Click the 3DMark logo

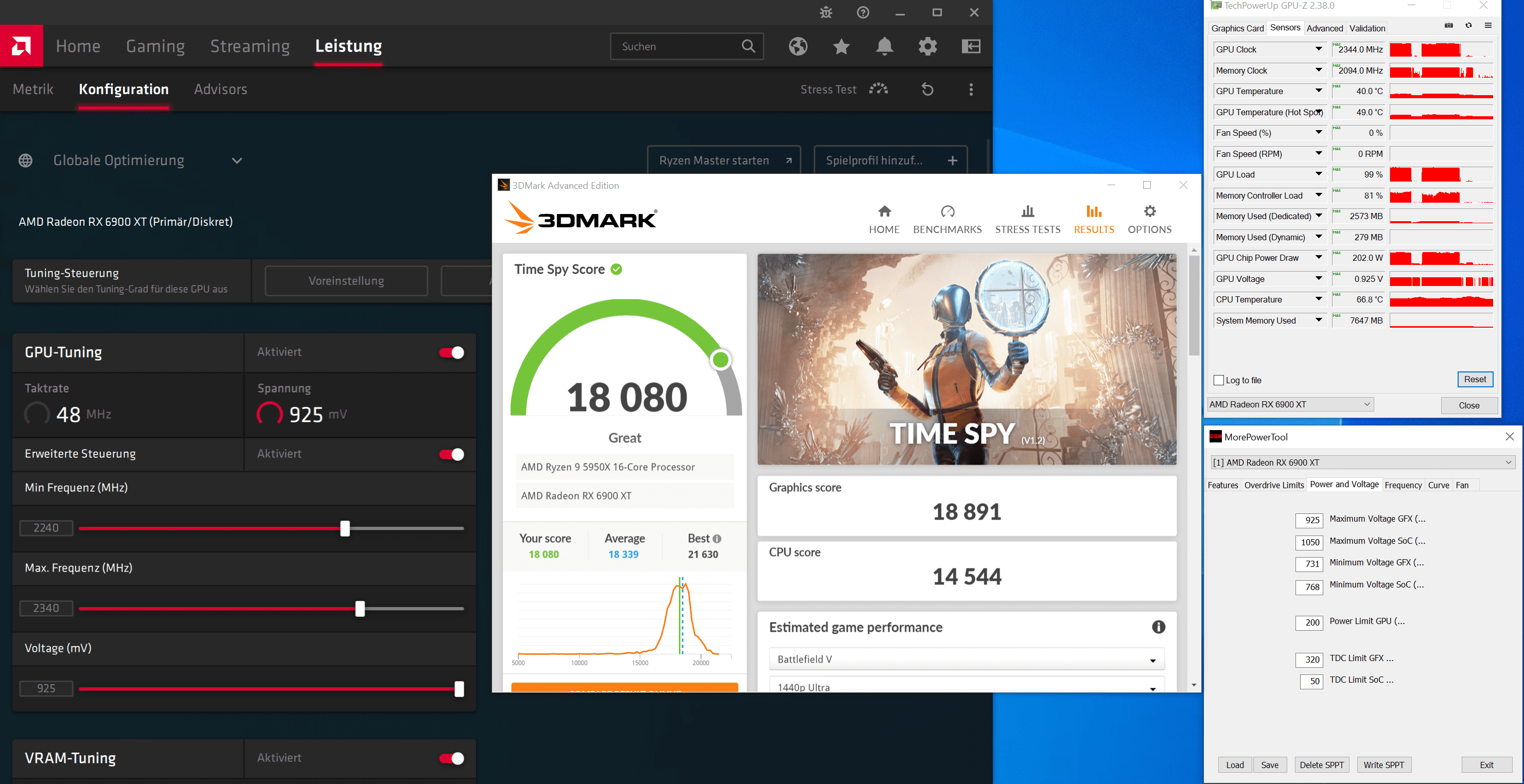pos(580,218)
